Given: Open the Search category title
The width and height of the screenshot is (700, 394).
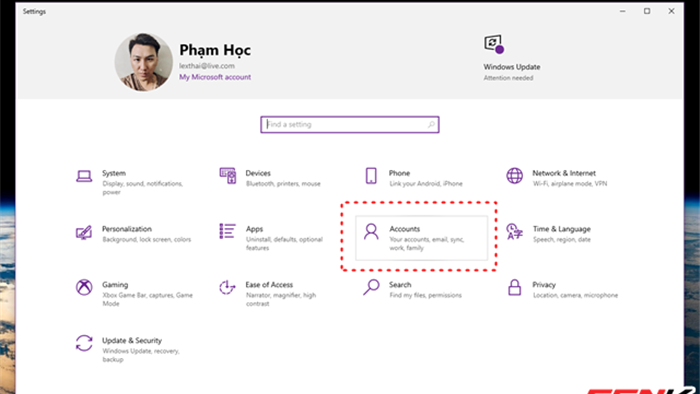Looking at the screenshot, I should click(x=400, y=285).
